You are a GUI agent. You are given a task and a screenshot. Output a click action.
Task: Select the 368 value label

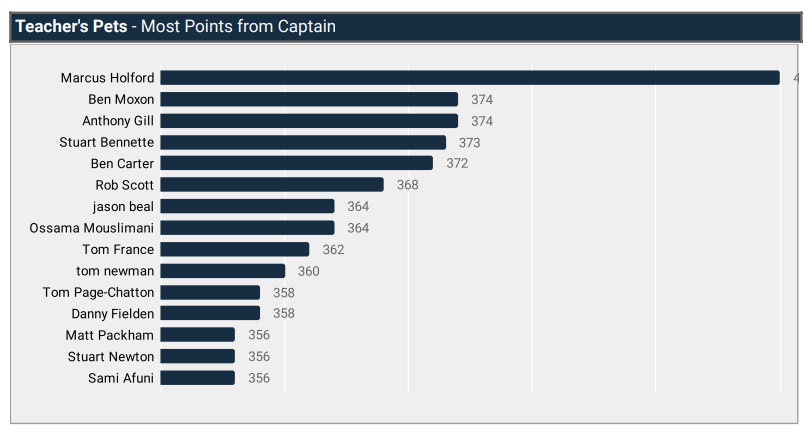pyautogui.click(x=408, y=185)
